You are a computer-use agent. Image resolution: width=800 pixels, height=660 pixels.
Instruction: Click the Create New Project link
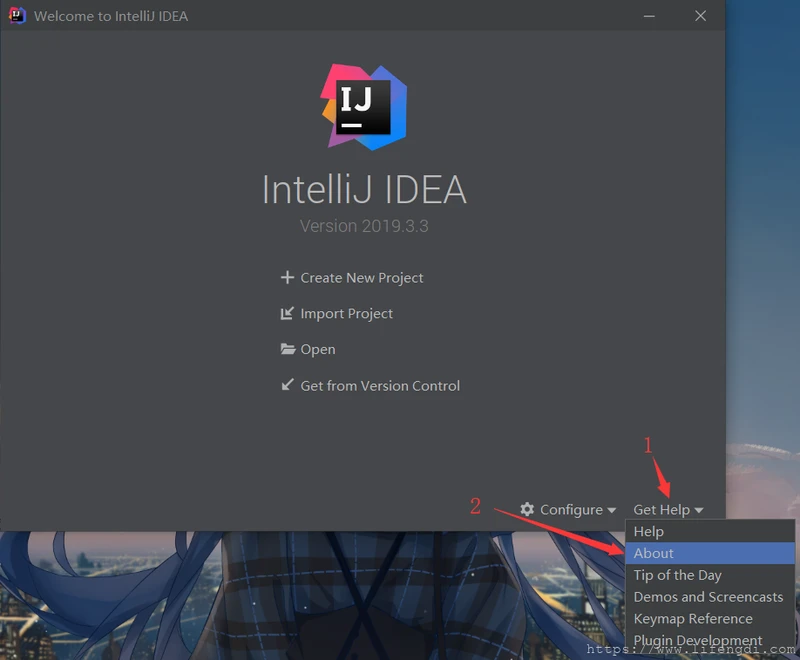[x=362, y=278]
